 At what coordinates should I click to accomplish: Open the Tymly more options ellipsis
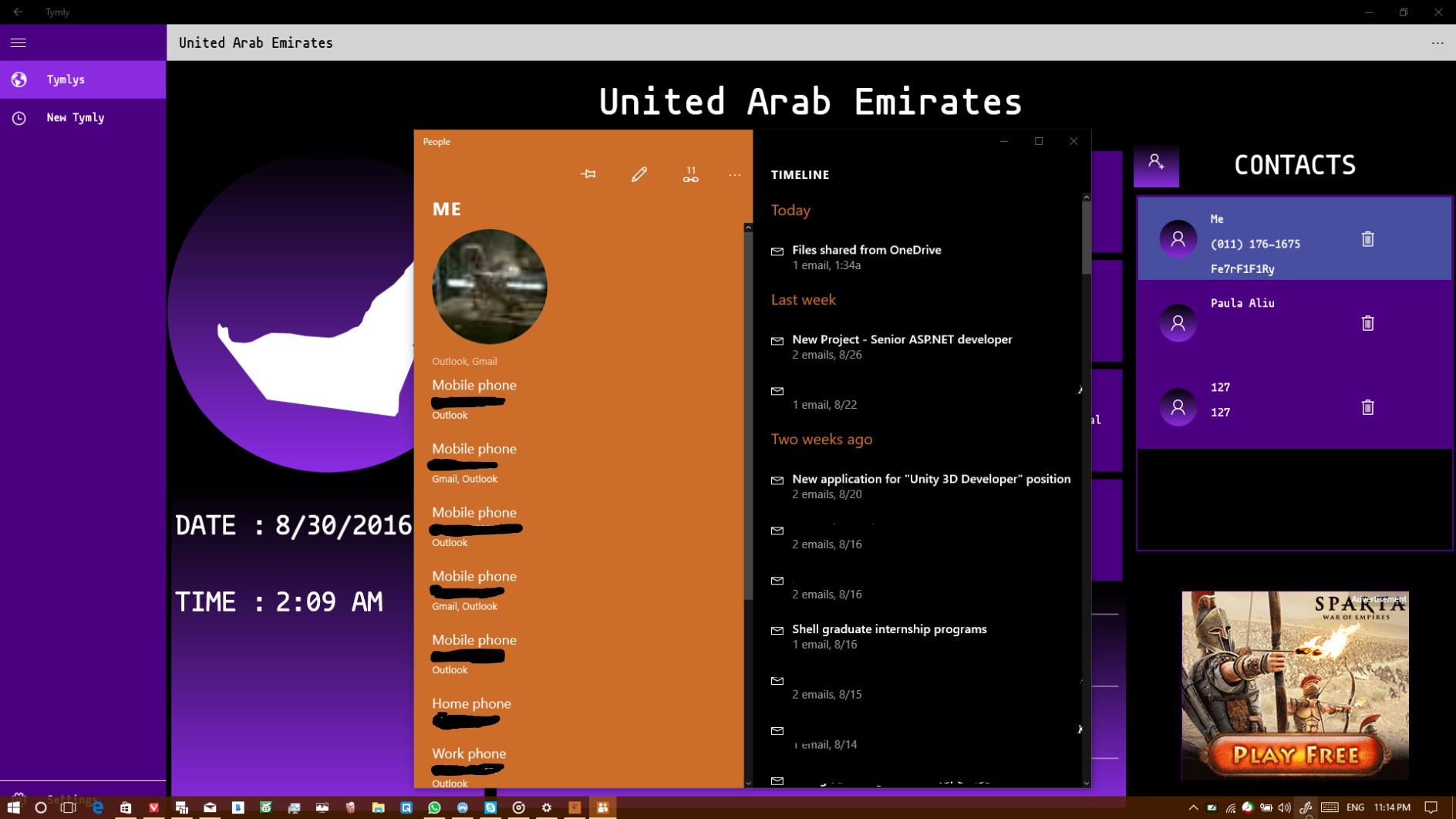(x=1437, y=42)
